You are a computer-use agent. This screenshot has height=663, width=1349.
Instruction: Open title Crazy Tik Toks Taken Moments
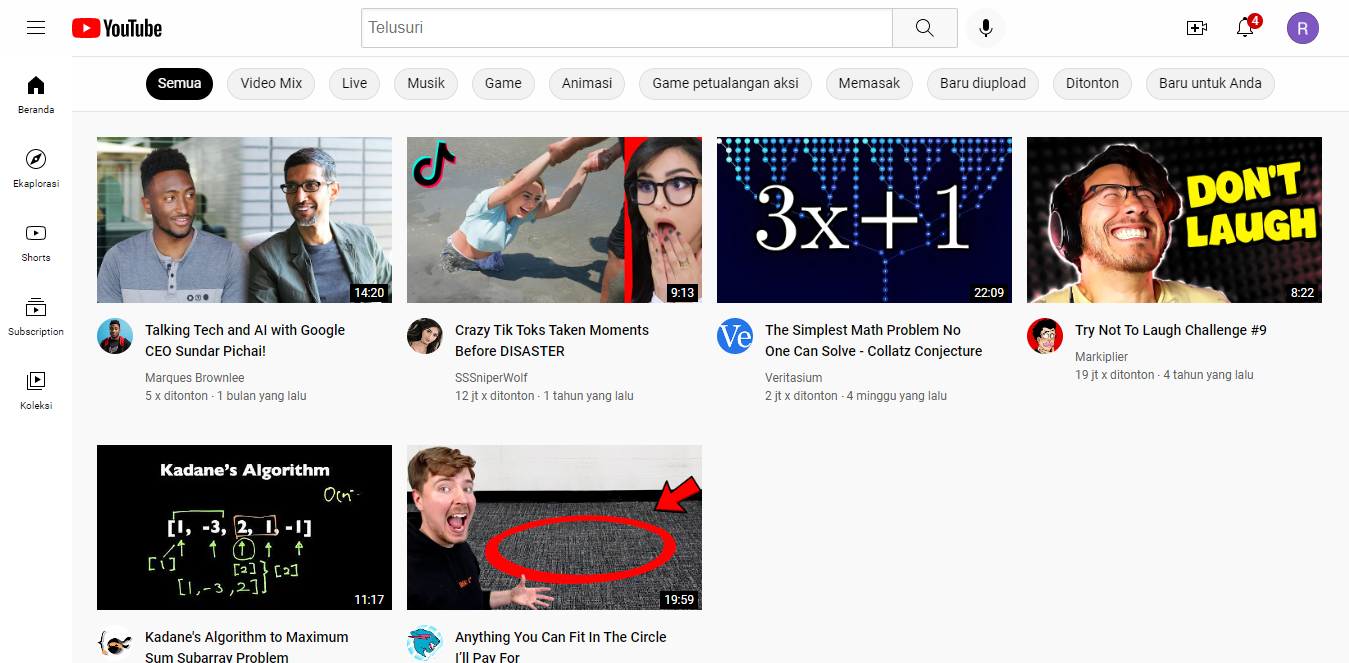(x=552, y=340)
